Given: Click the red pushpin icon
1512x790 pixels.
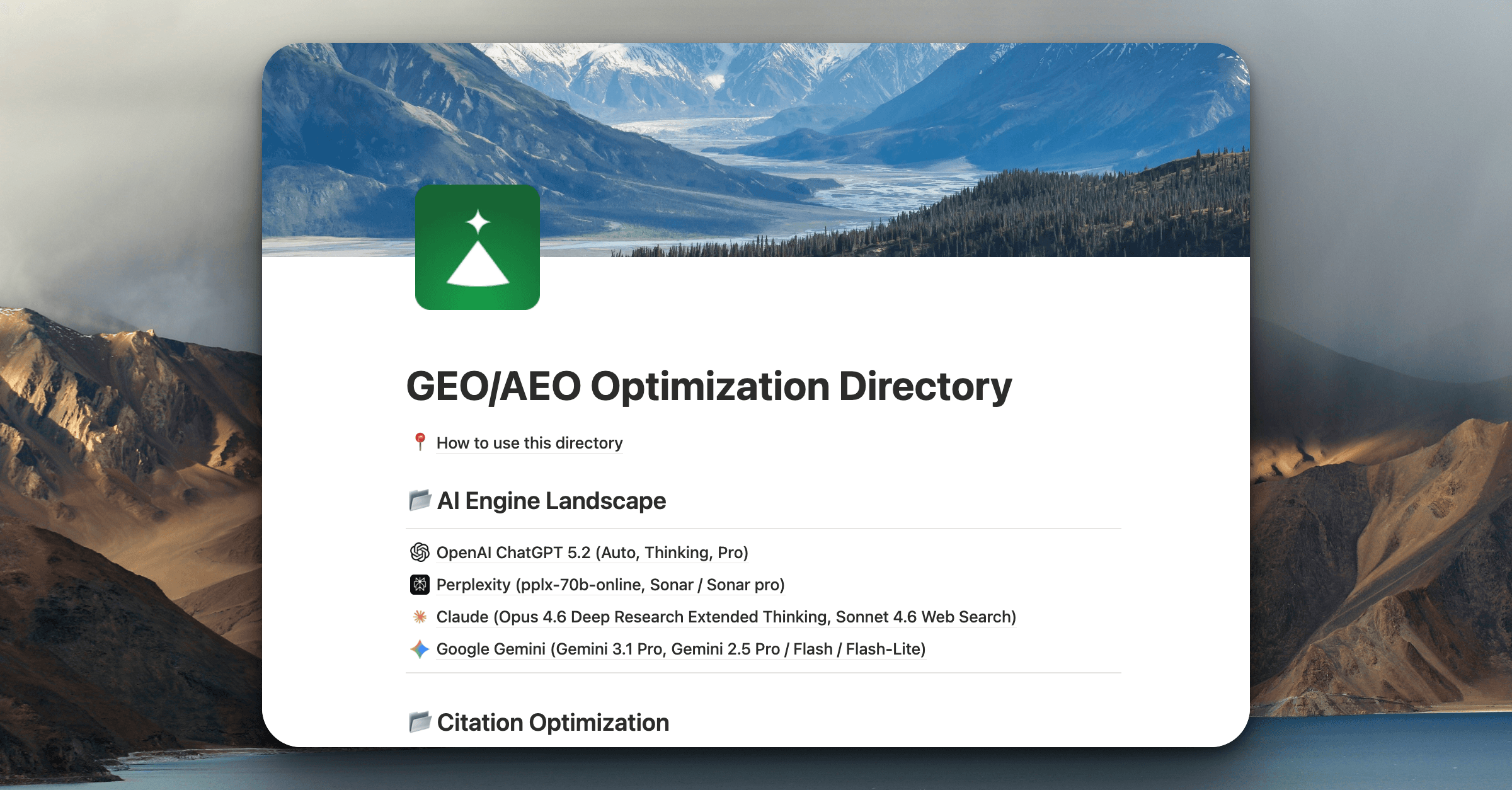Looking at the screenshot, I should coord(420,442).
